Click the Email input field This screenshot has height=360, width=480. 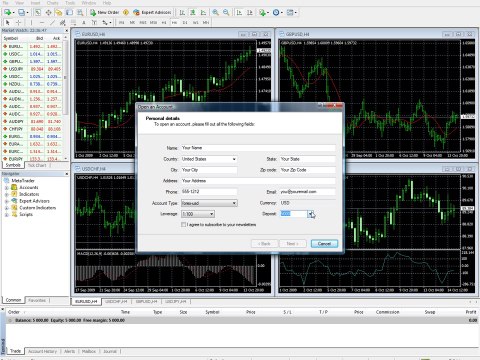pos(307,192)
